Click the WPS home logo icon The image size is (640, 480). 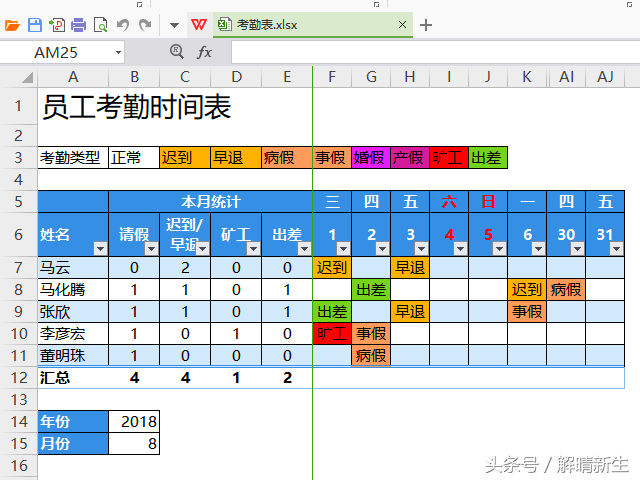(x=199, y=25)
